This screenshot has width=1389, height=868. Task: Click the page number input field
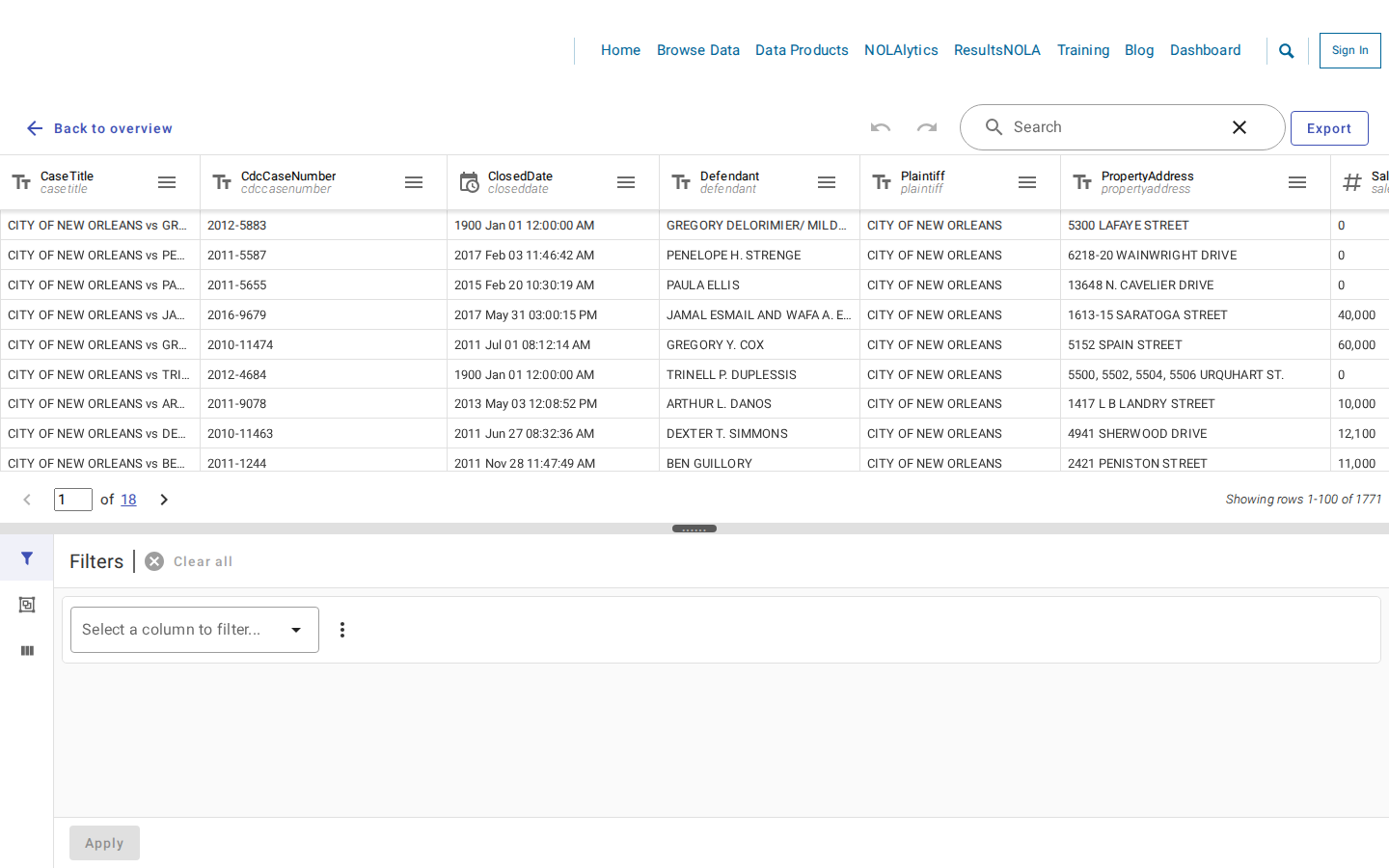[73, 500]
